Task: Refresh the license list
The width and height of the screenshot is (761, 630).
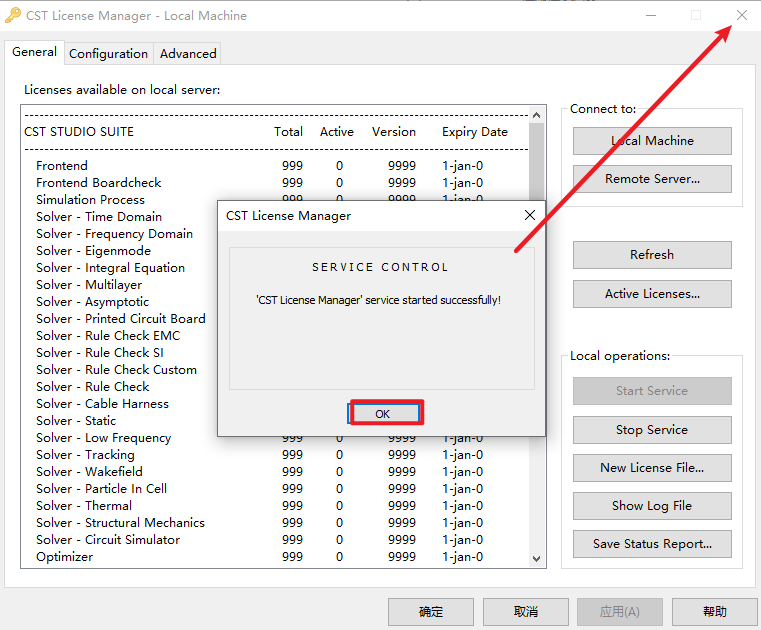Action: pos(652,255)
